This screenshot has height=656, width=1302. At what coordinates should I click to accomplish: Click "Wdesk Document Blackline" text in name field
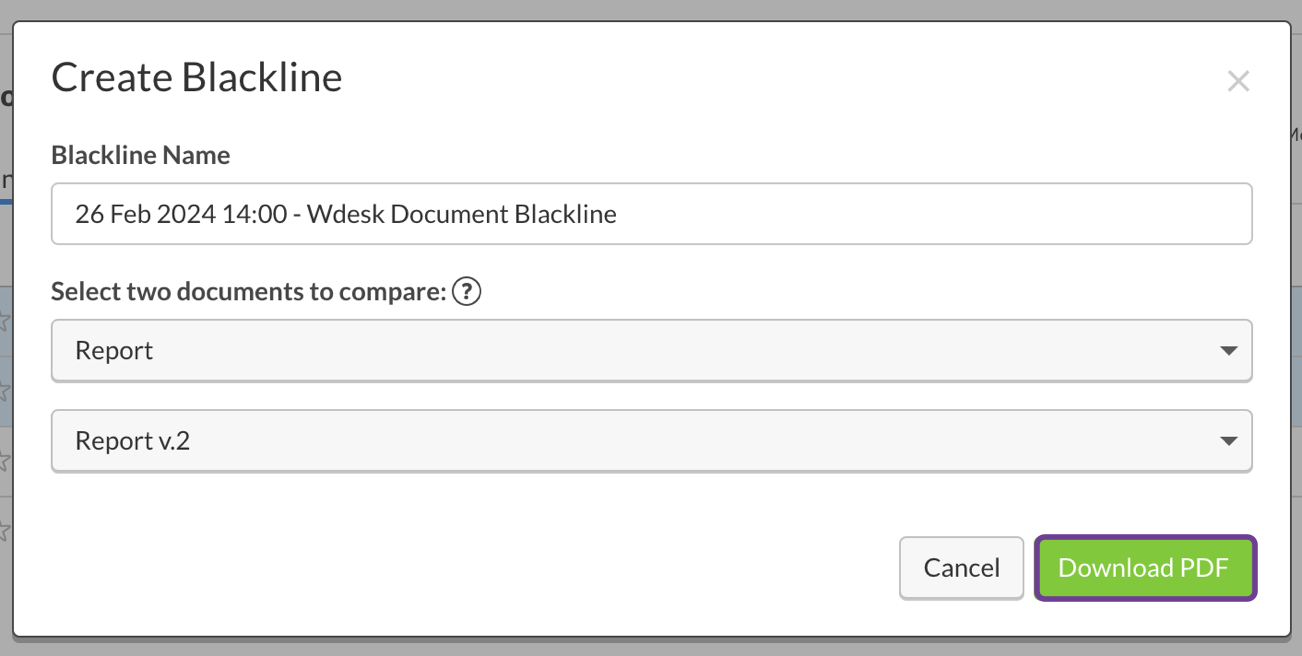click(462, 214)
